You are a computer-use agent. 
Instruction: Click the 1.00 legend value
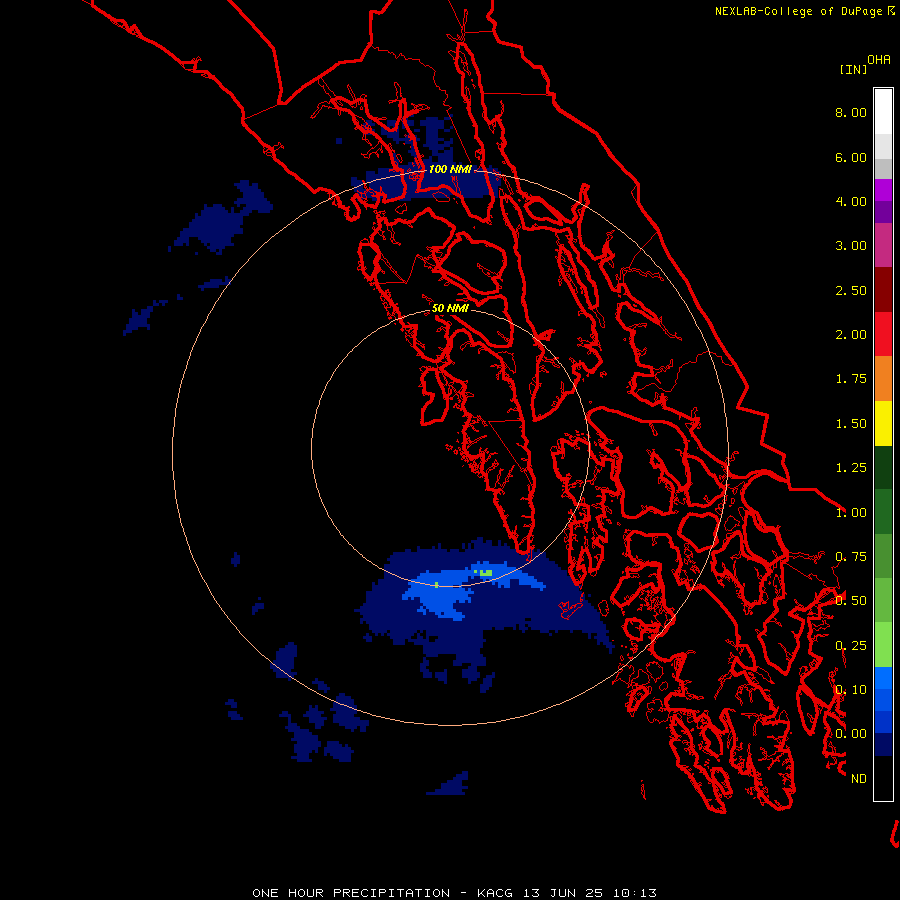pyautogui.click(x=851, y=513)
